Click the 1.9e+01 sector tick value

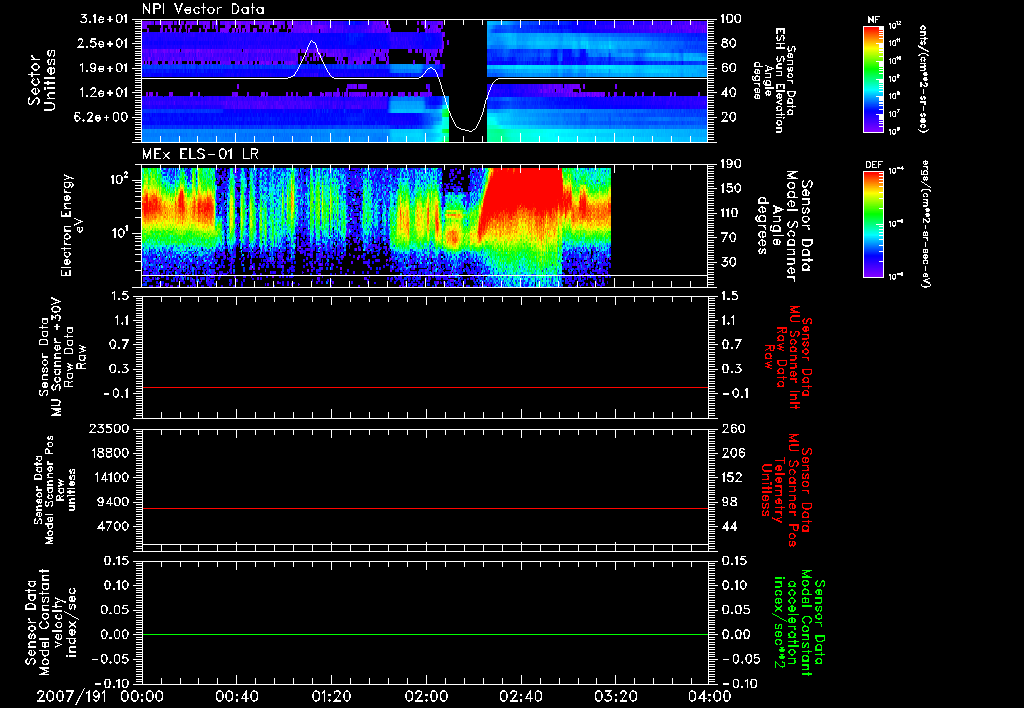[x=104, y=68]
